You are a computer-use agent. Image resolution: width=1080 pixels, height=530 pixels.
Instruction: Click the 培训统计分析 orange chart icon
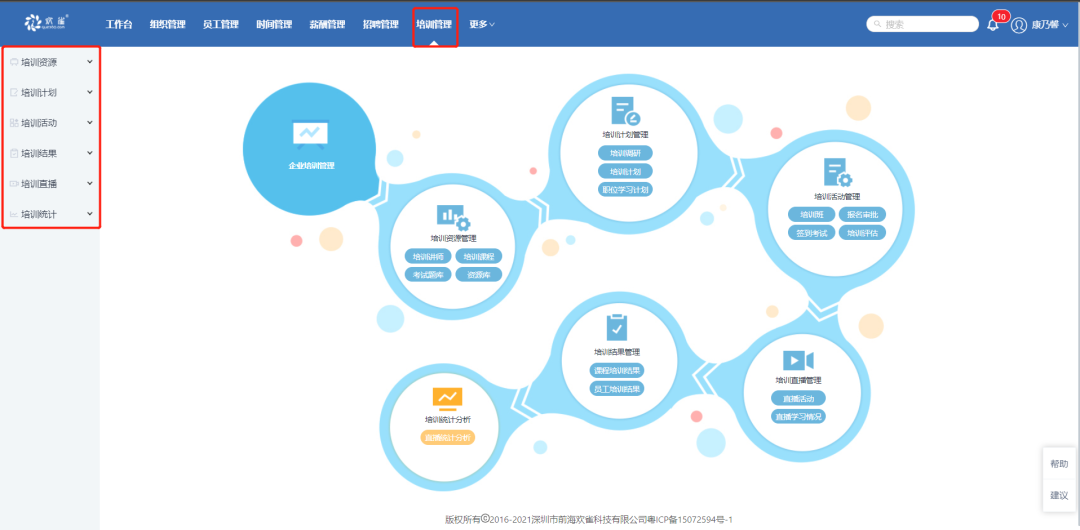(x=447, y=399)
